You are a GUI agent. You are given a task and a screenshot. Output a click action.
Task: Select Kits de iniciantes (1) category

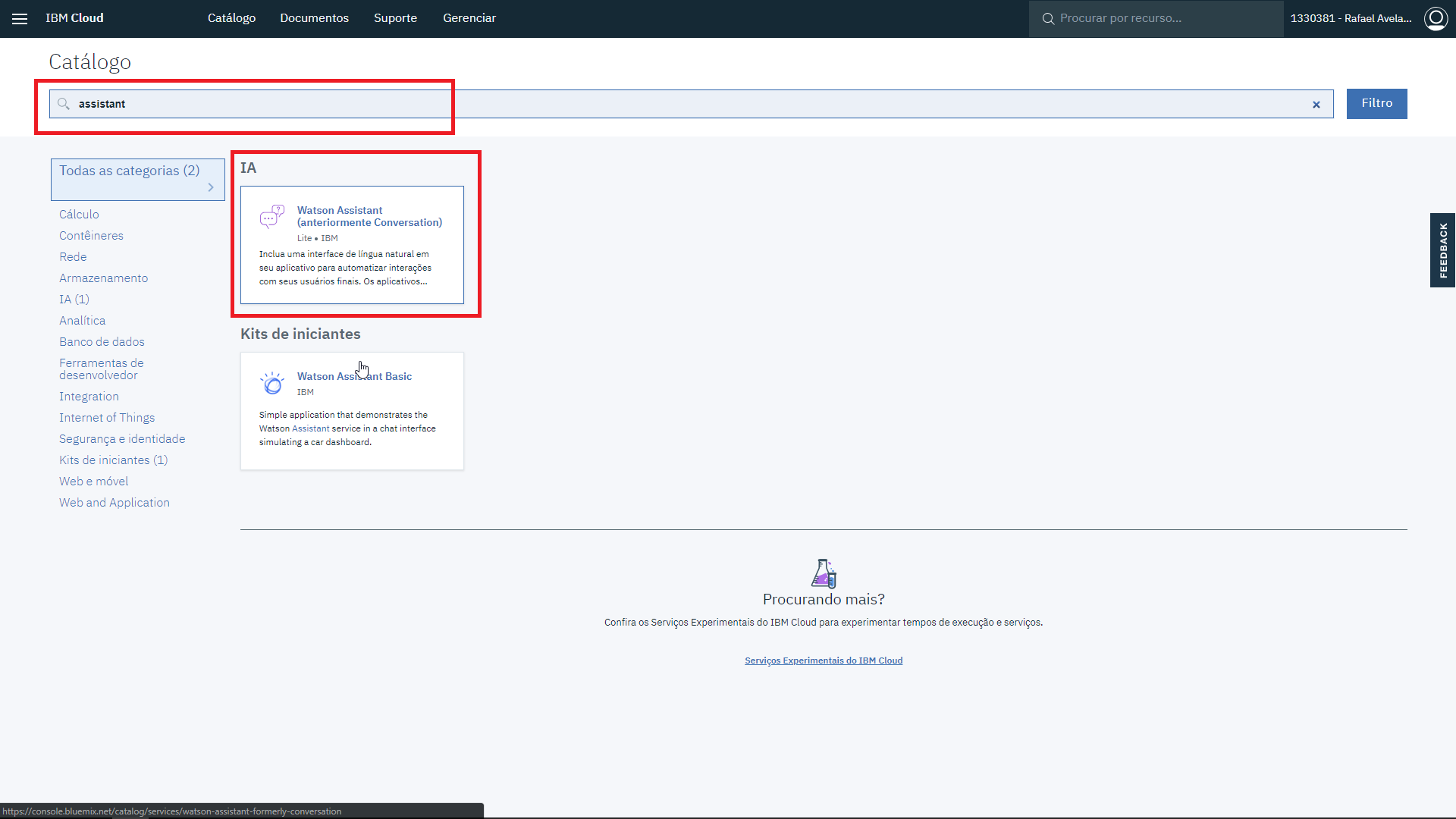(114, 460)
